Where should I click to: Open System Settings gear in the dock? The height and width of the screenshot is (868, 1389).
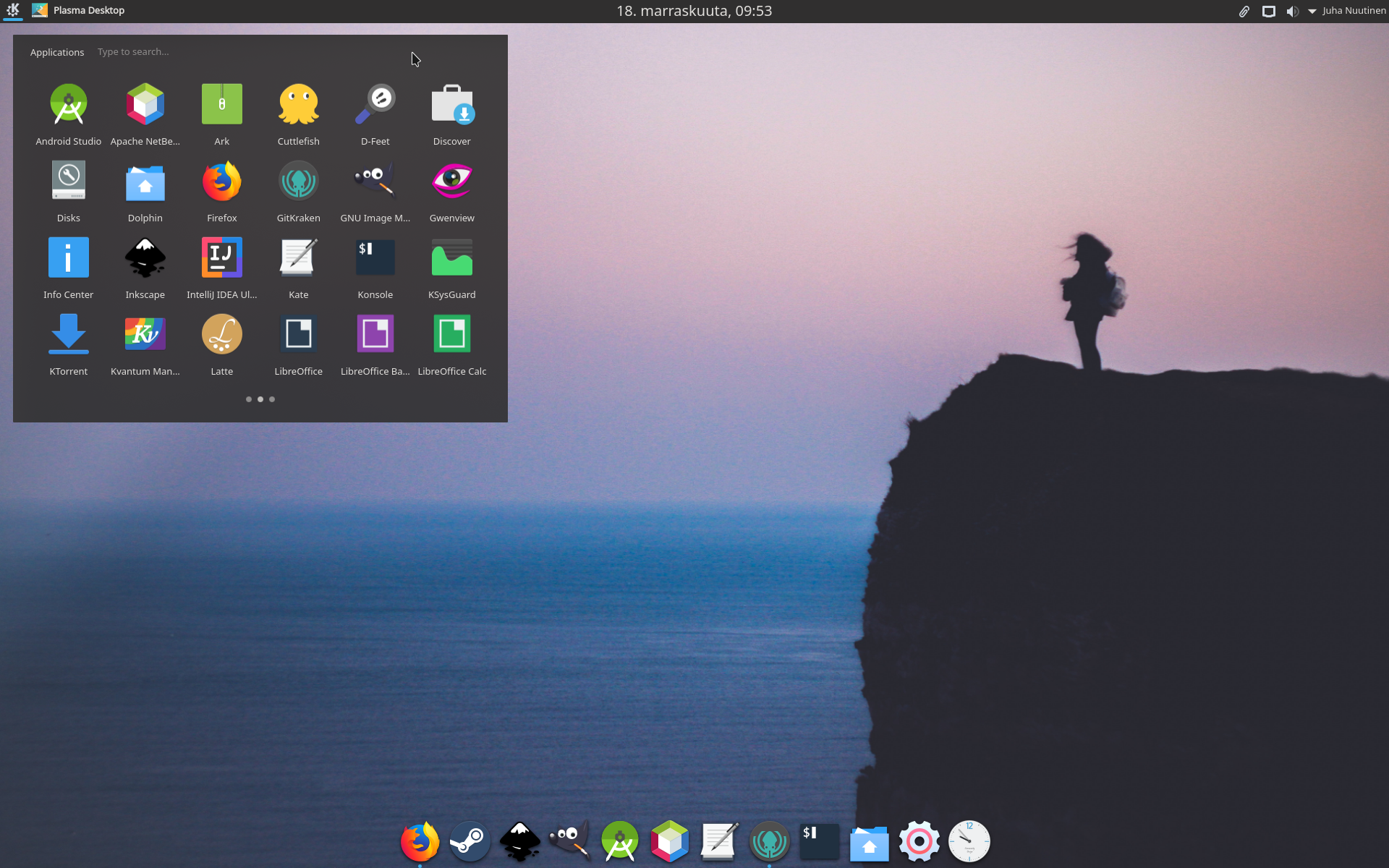(x=919, y=841)
